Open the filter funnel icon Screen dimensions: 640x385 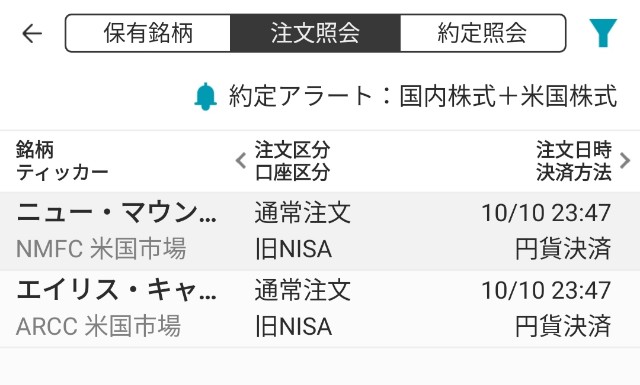point(603,33)
